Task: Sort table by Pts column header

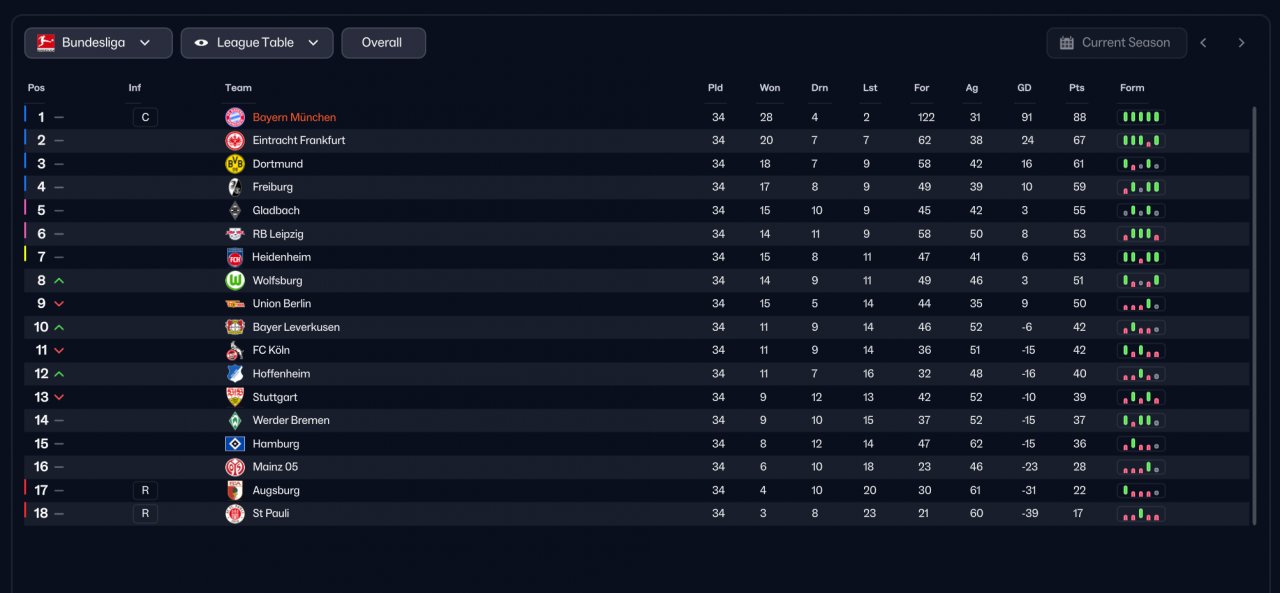Action: pyautogui.click(x=1076, y=88)
